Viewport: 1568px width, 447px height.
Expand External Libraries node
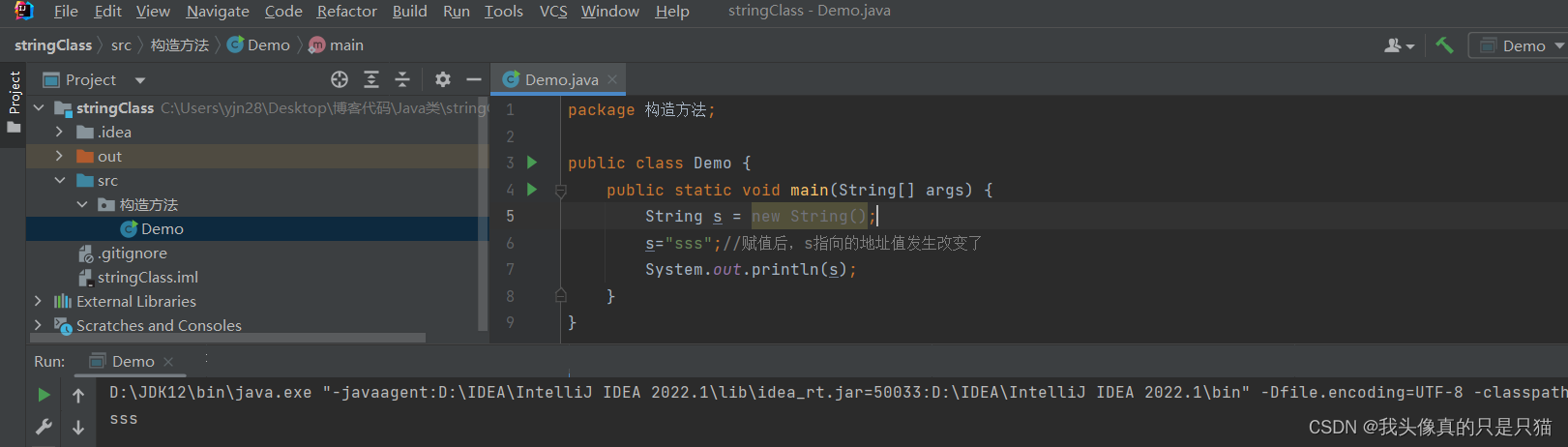(x=39, y=301)
